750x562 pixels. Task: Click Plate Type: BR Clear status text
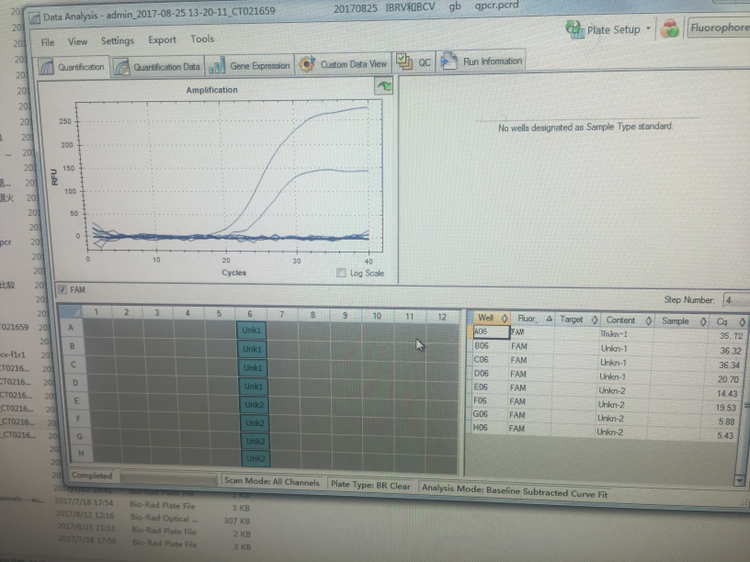[x=370, y=485]
